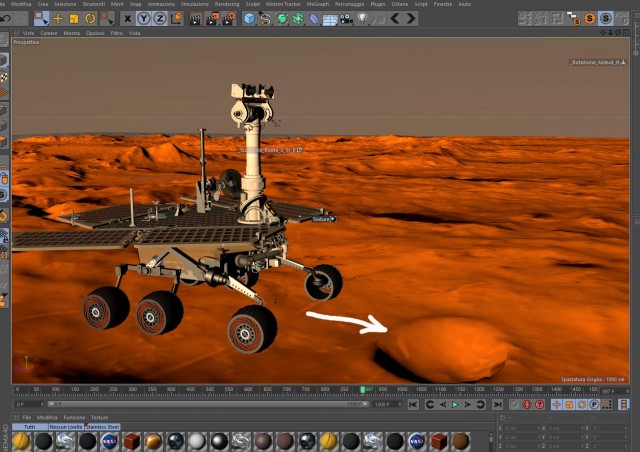Open the Camere viewport dropdown menu
Screen dimensions: 640x452
(49, 33)
